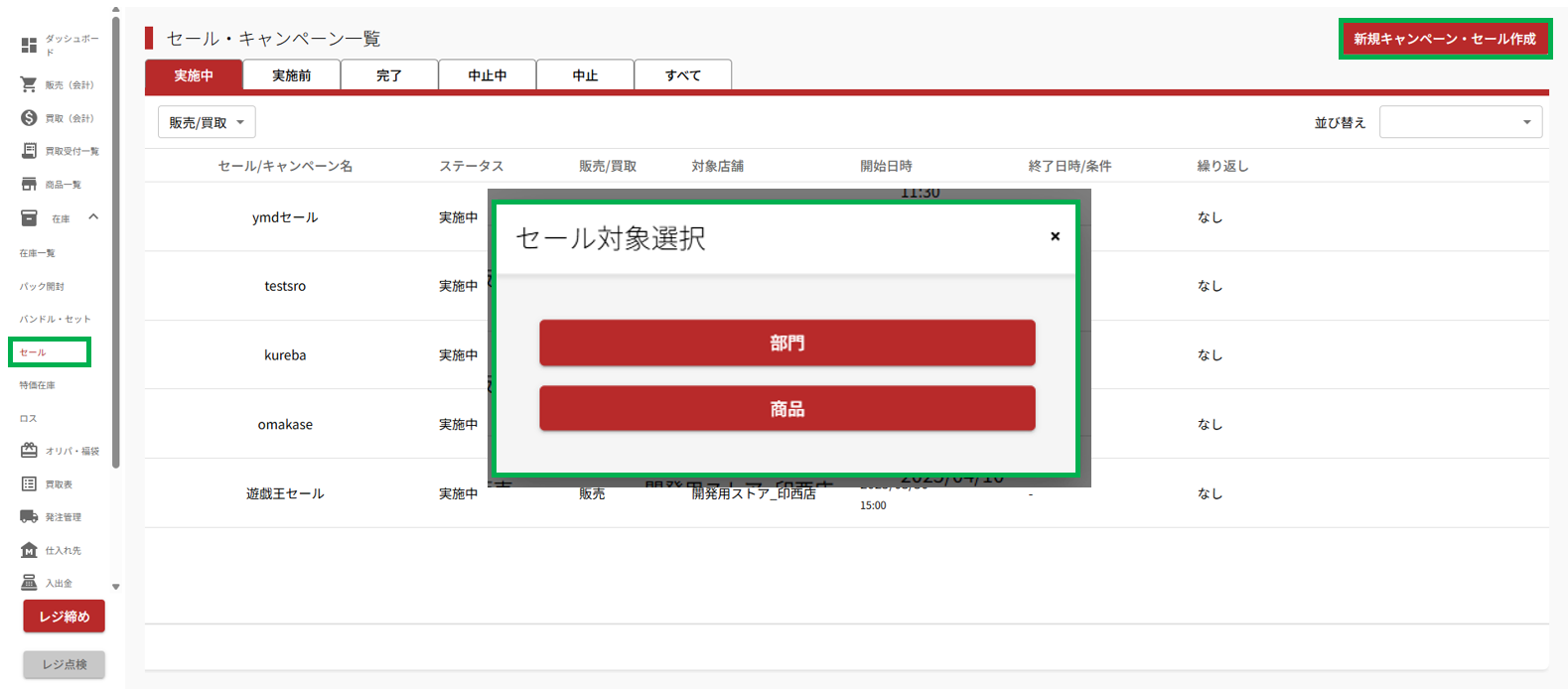Switch to the 実施前 tab
1568x689 pixels.
pos(291,75)
